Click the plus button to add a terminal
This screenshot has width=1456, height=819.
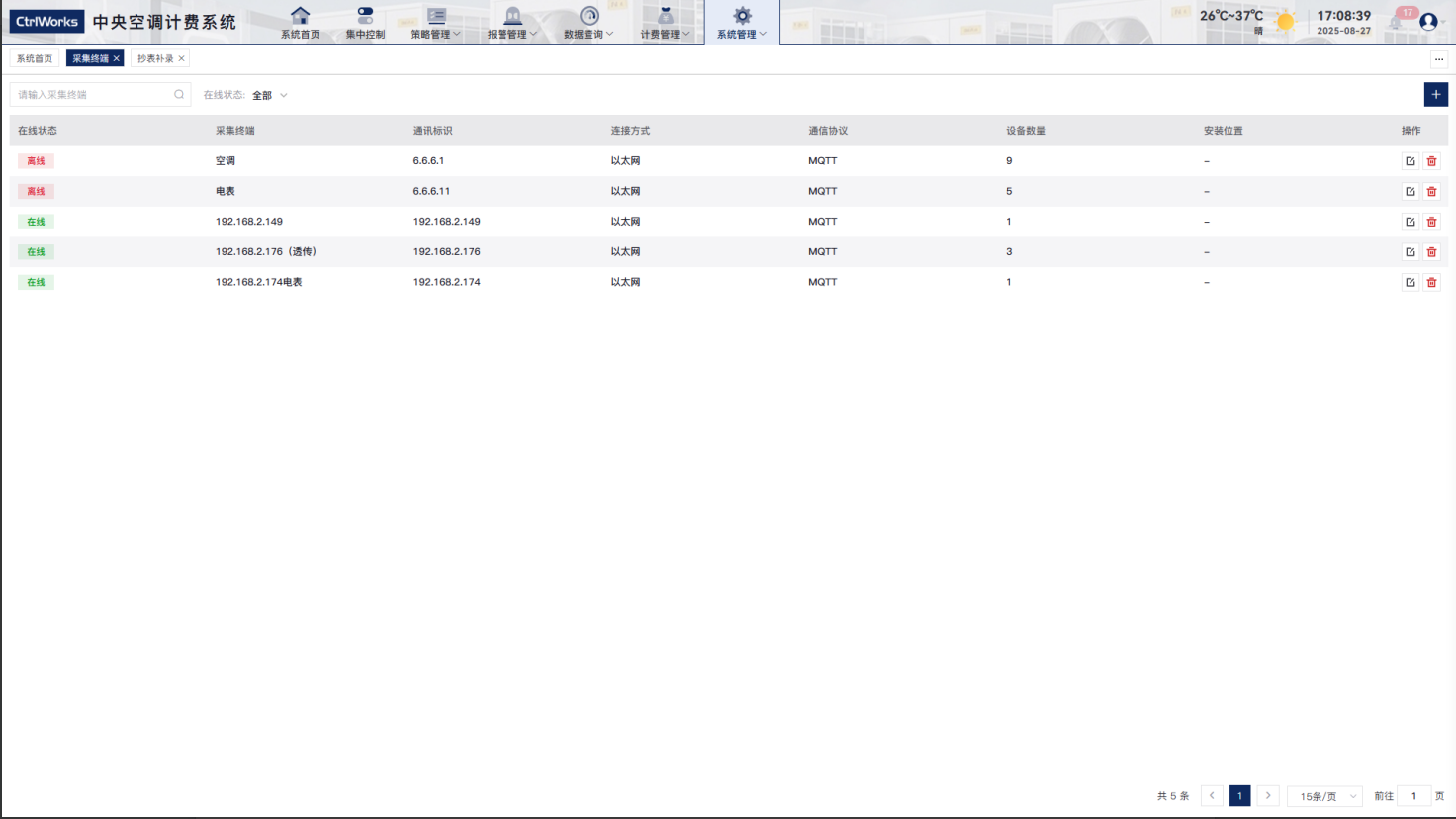tap(1435, 94)
